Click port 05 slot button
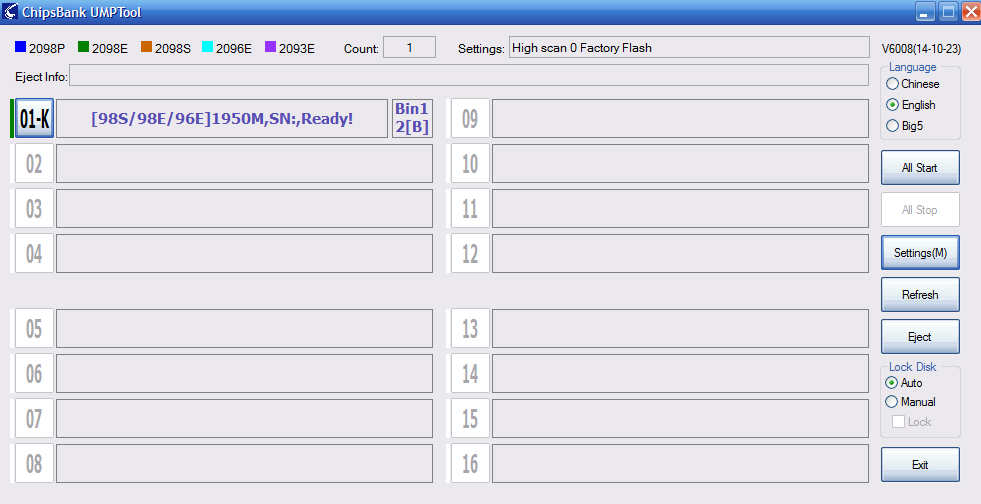 (34, 328)
